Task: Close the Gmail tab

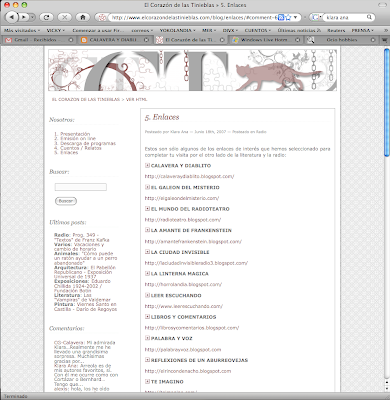Action: [x=71, y=40]
